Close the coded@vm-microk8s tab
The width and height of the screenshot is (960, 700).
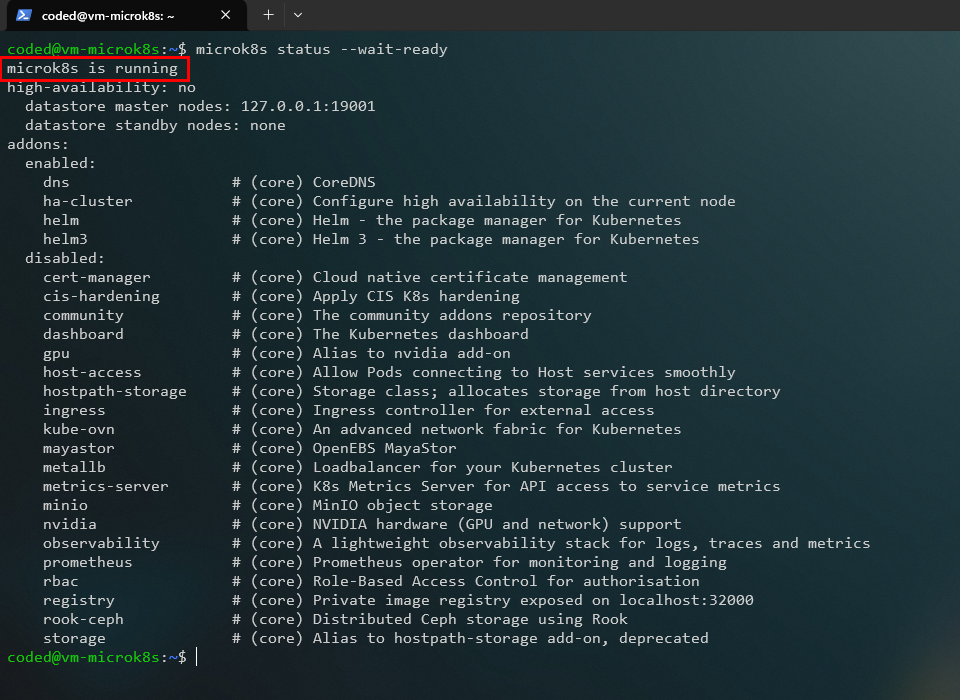coord(225,15)
